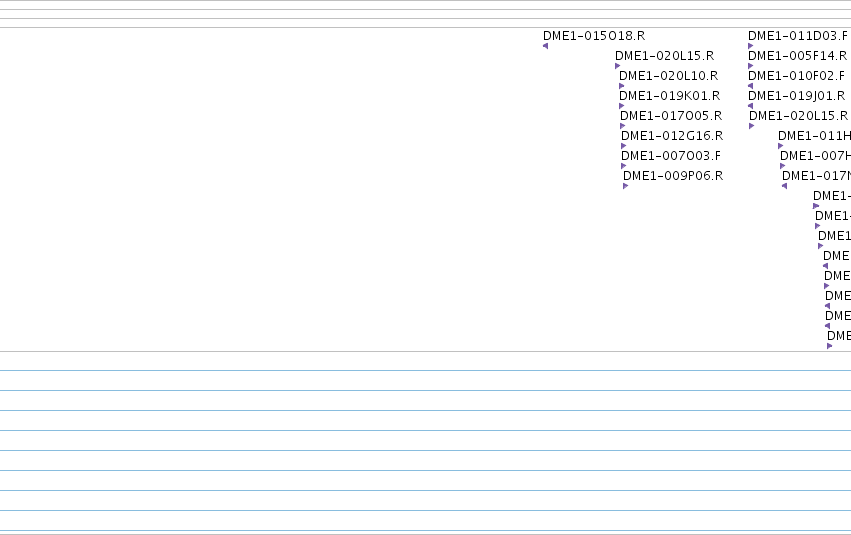This screenshot has height=535, width=851.
Task: Click the read marker under DME1-012G16.R
Action: (624, 146)
